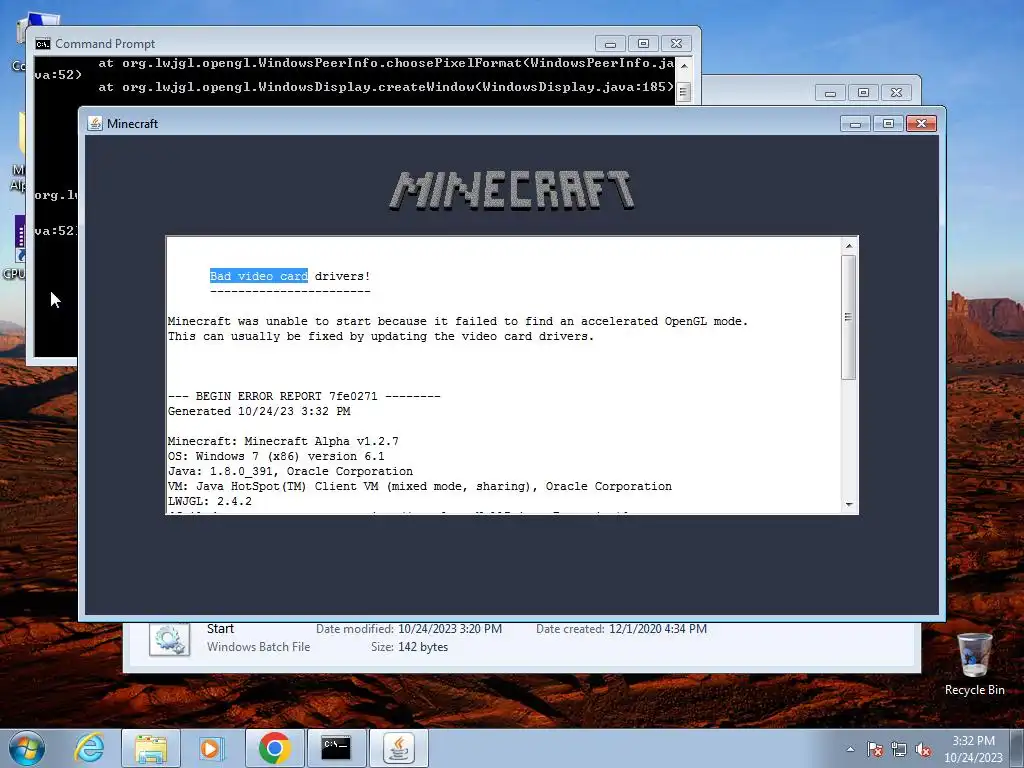The height and width of the screenshot is (768, 1024).
Task: Click the Command Prompt window title text
Action: (x=105, y=44)
